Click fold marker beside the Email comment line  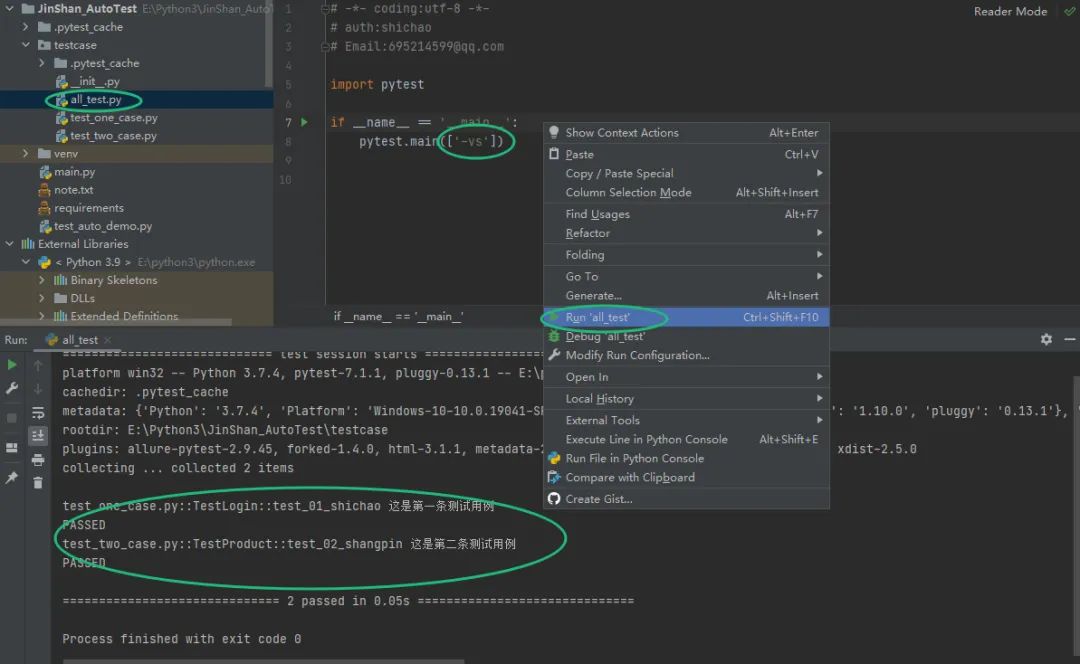pyautogui.click(x=325, y=47)
